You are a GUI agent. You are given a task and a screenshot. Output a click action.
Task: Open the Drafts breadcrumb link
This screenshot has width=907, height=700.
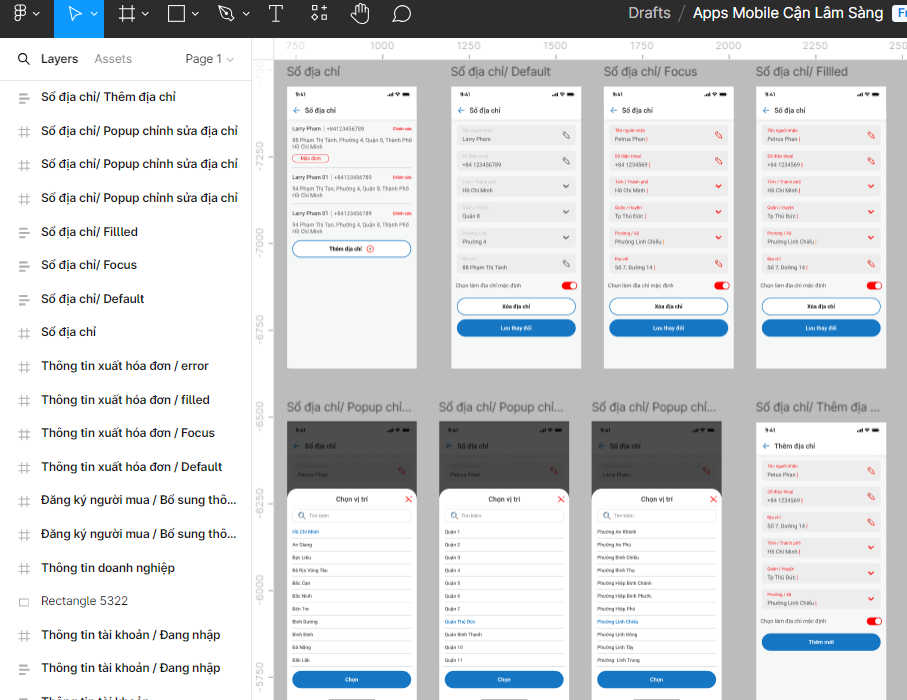click(649, 13)
